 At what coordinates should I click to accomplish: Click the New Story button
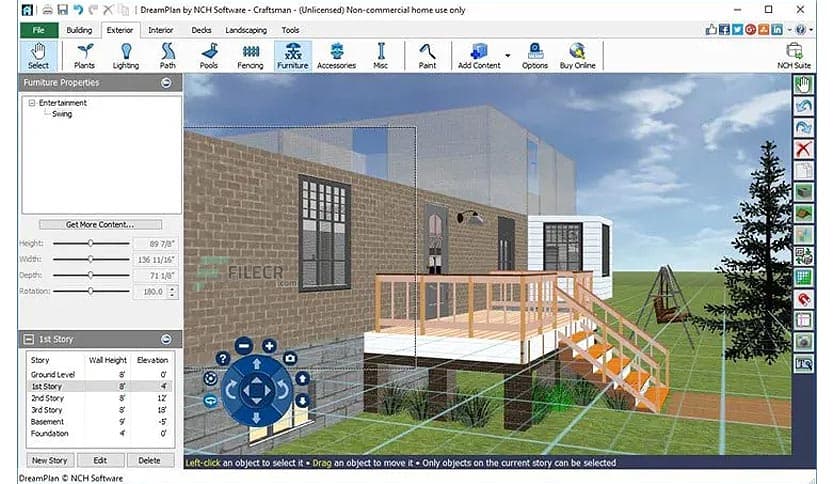pyautogui.click(x=50, y=460)
